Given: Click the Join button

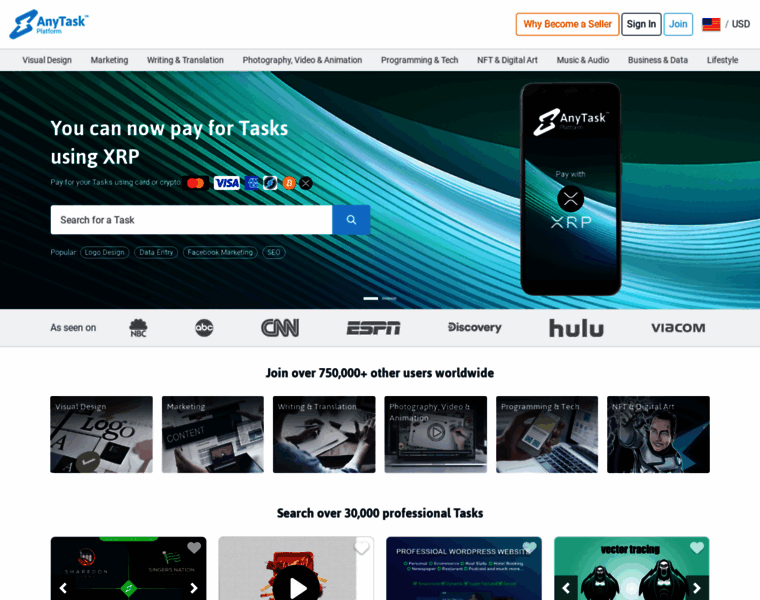Looking at the screenshot, I should (678, 24).
